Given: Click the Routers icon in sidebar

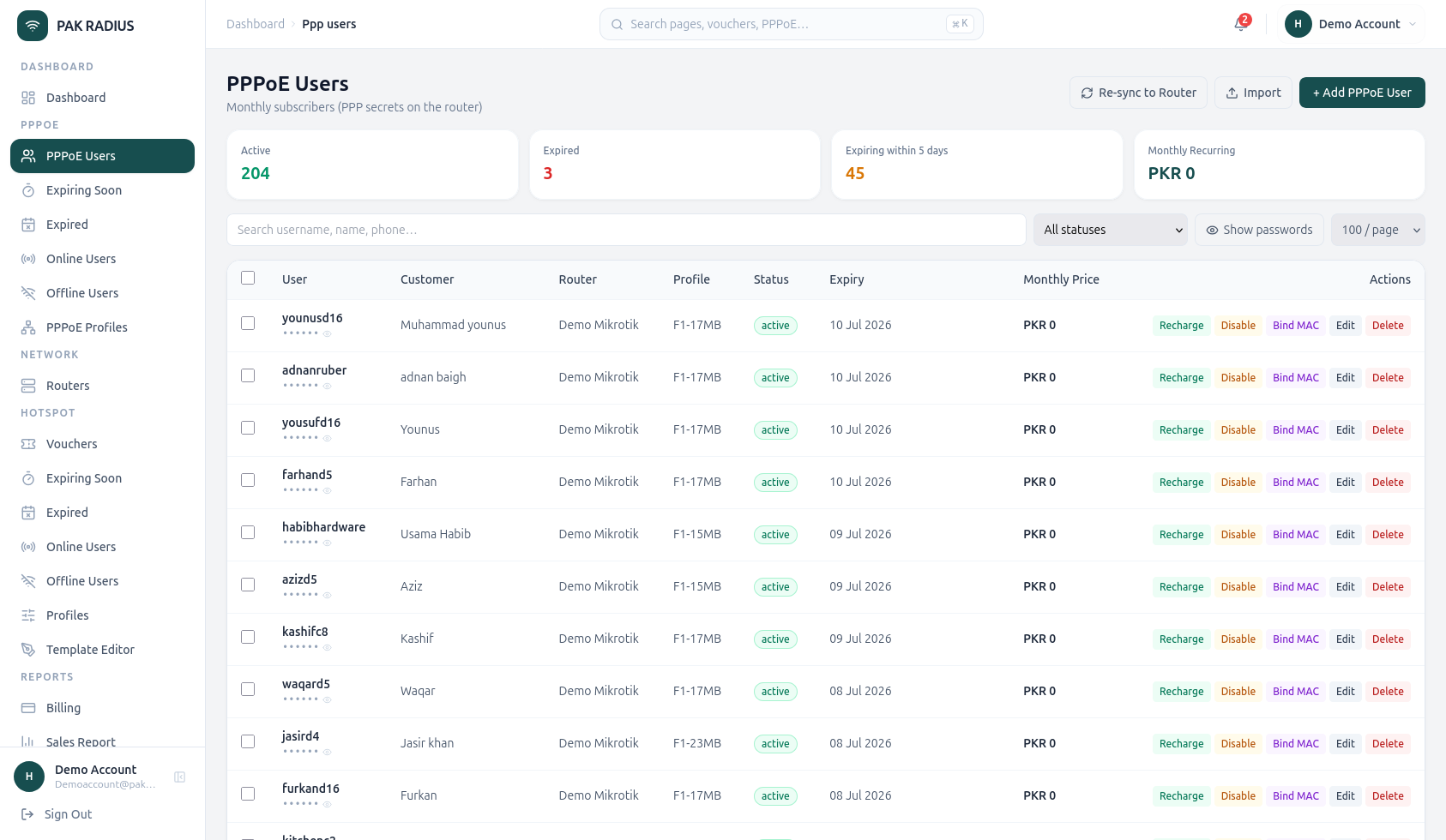Looking at the screenshot, I should 28,386.
